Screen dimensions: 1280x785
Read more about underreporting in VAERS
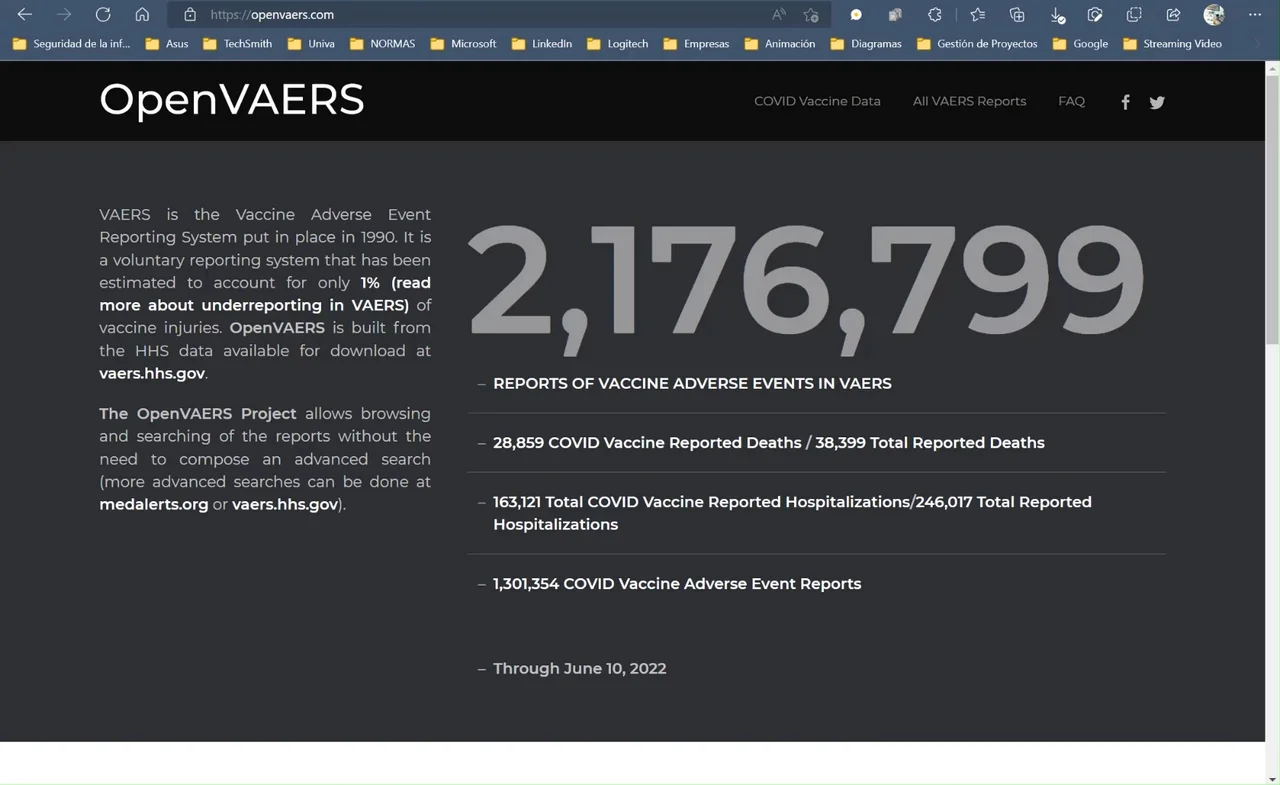(265, 294)
